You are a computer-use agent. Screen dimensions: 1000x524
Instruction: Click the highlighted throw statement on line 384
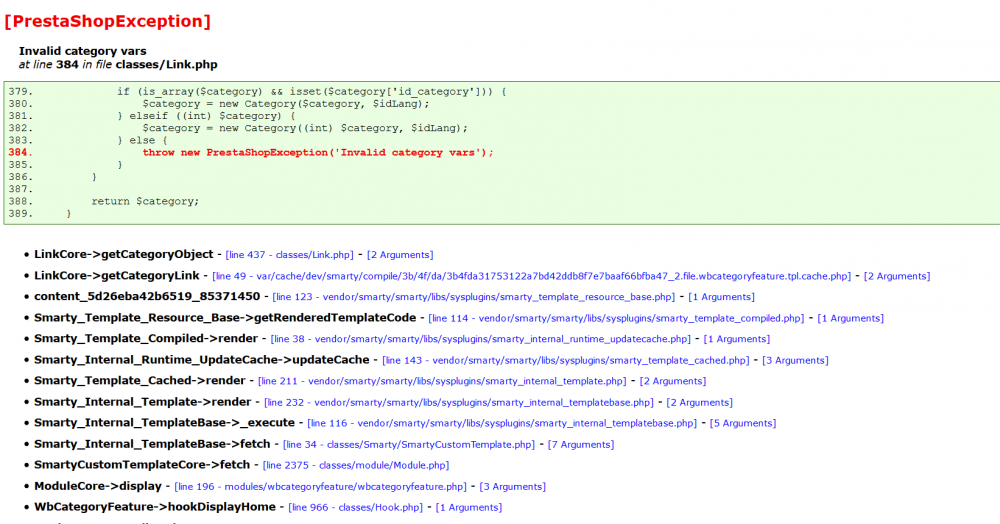[x=318, y=152]
